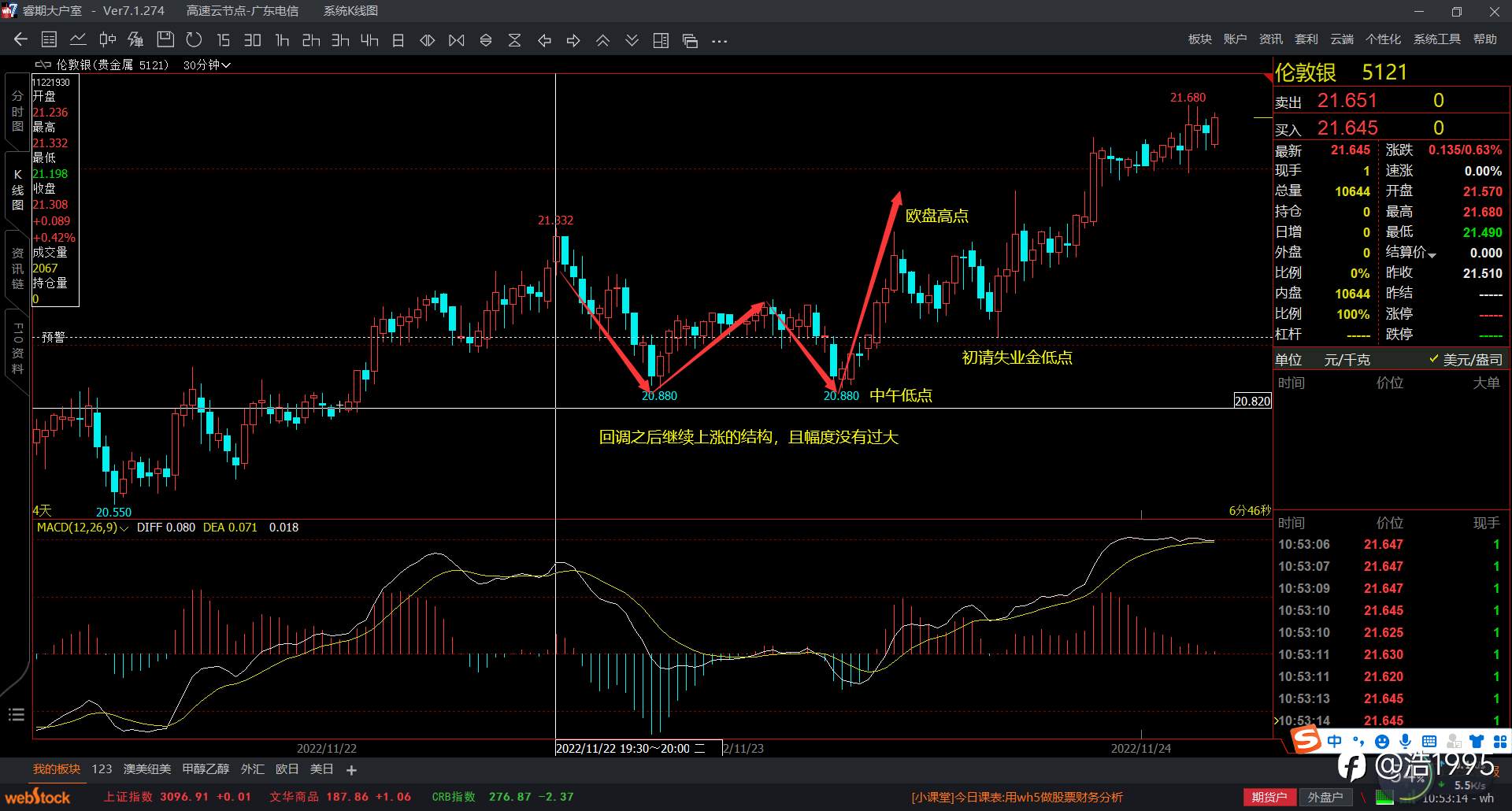Open the 个性化 menu
This screenshot has height=811, width=1512.
point(1384,39)
